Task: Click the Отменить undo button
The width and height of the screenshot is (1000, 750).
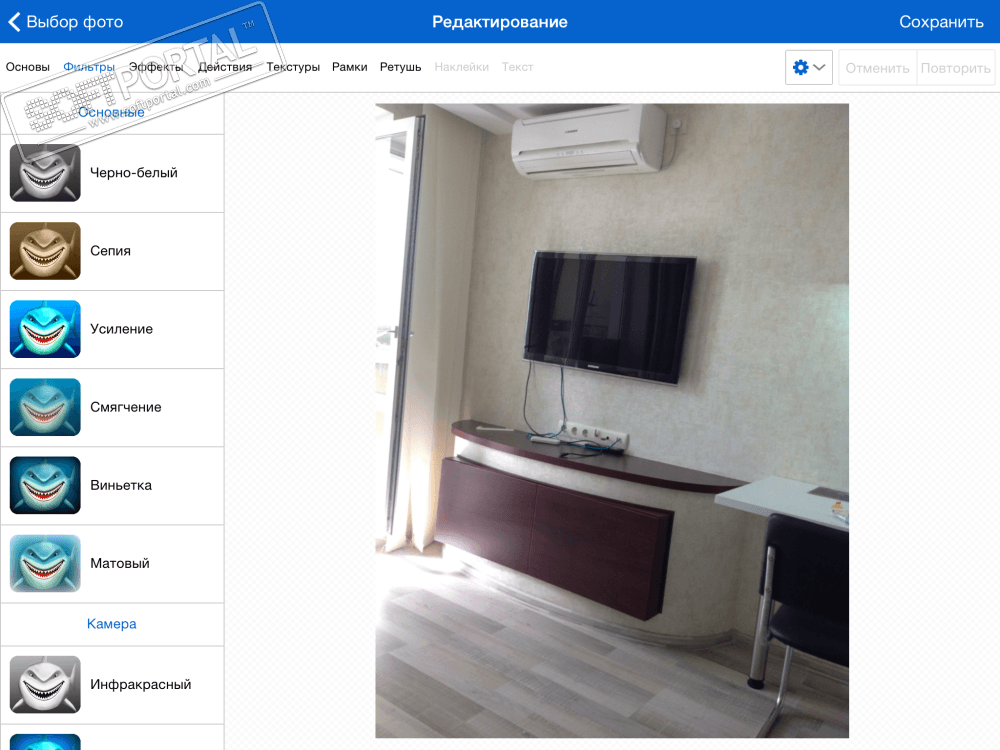Action: 878,68
